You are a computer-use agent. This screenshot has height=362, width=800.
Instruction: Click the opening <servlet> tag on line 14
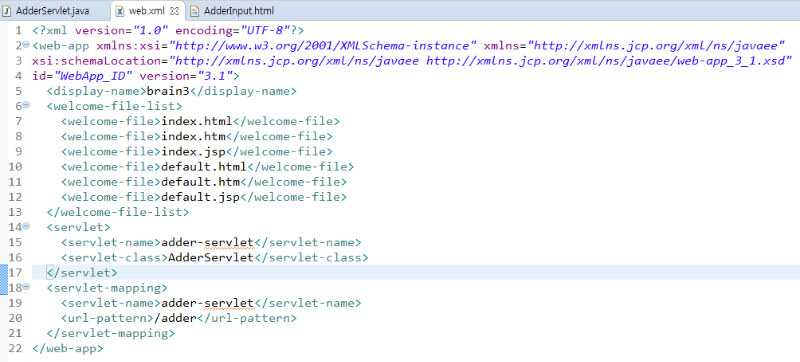(78, 227)
